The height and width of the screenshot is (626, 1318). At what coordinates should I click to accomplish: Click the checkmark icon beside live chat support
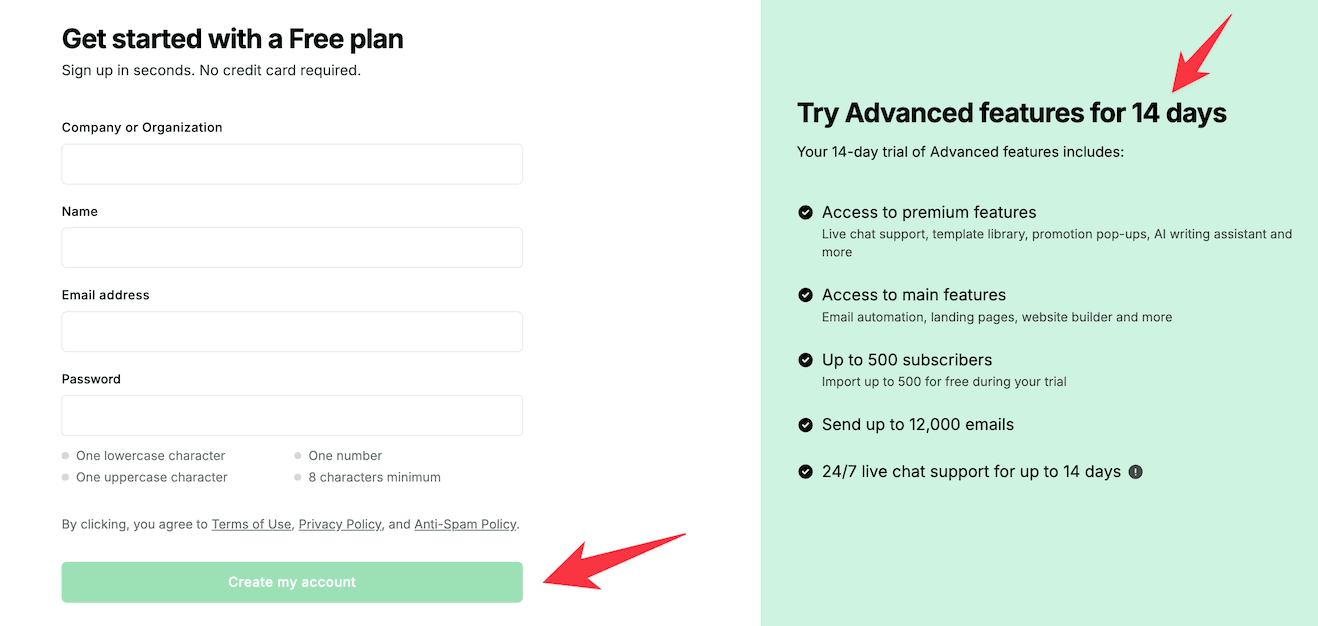pyautogui.click(x=806, y=471)
